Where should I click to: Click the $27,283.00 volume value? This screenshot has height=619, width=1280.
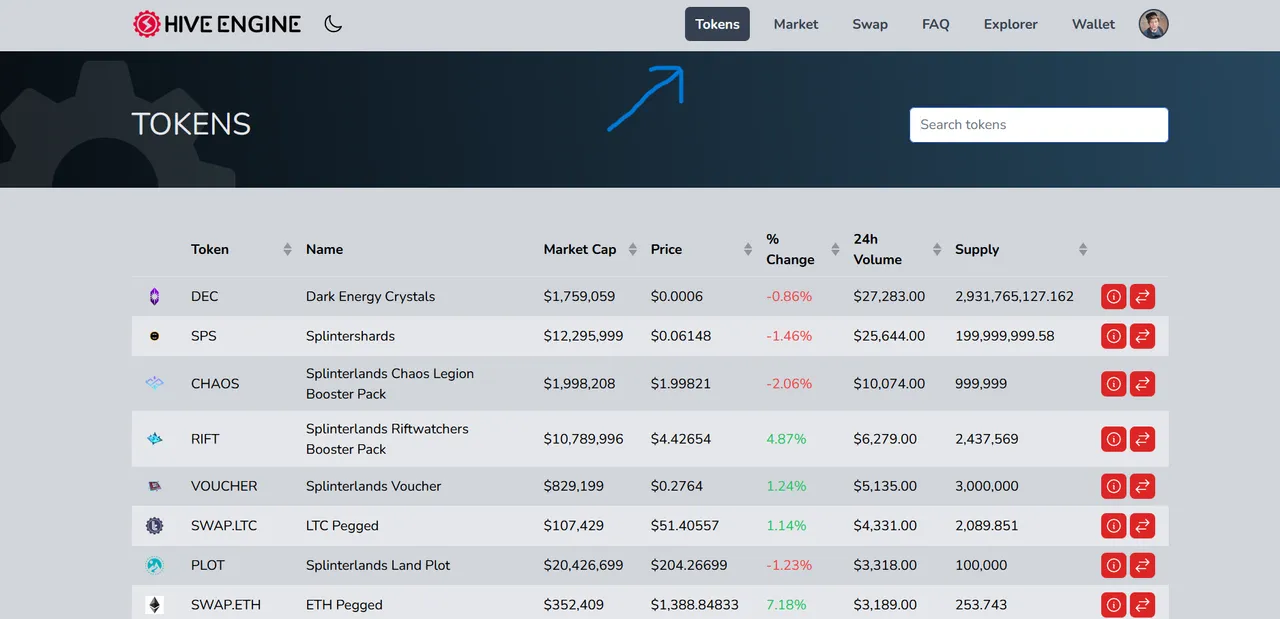[889, 297]
